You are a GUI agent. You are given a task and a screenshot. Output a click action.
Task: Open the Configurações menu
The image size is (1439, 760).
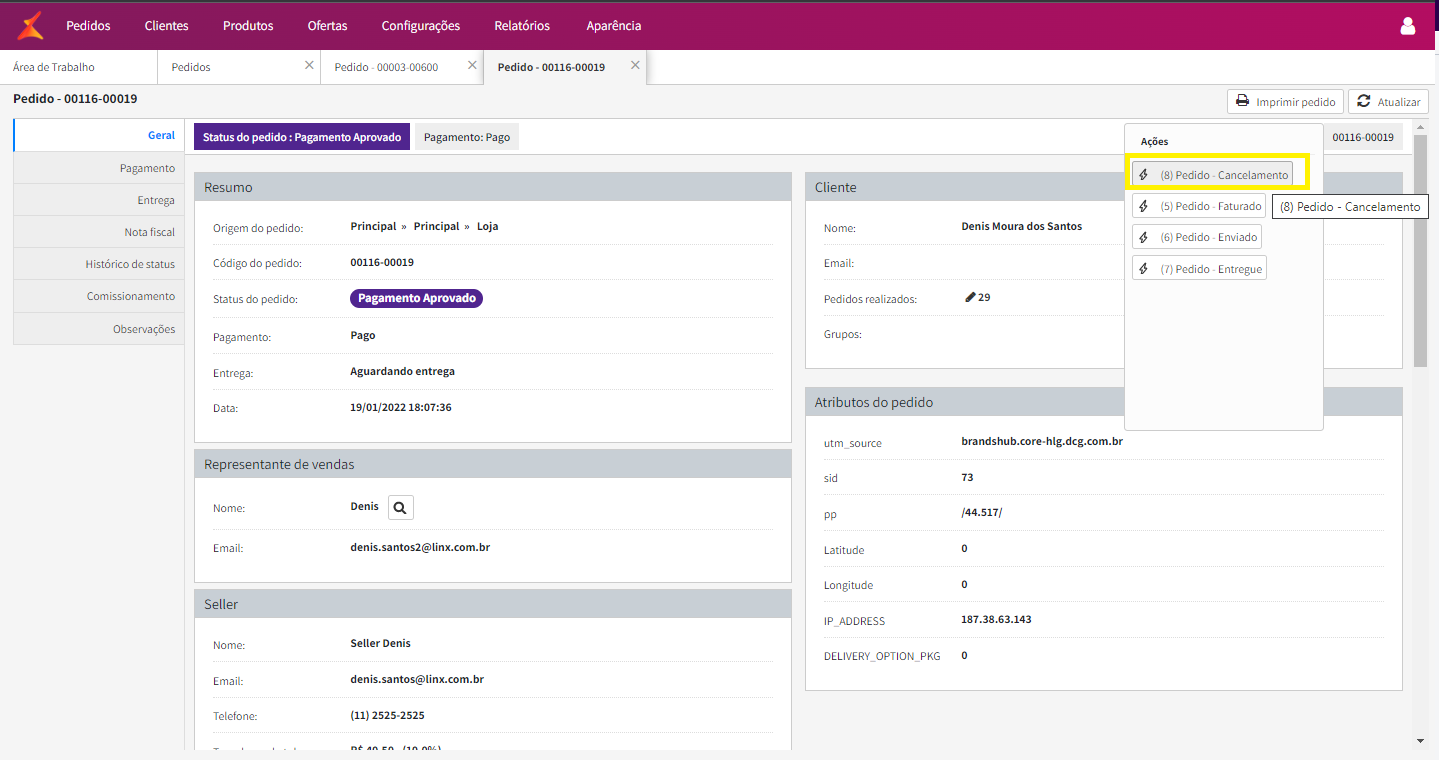pyautogui.click(x=421, y=26)
